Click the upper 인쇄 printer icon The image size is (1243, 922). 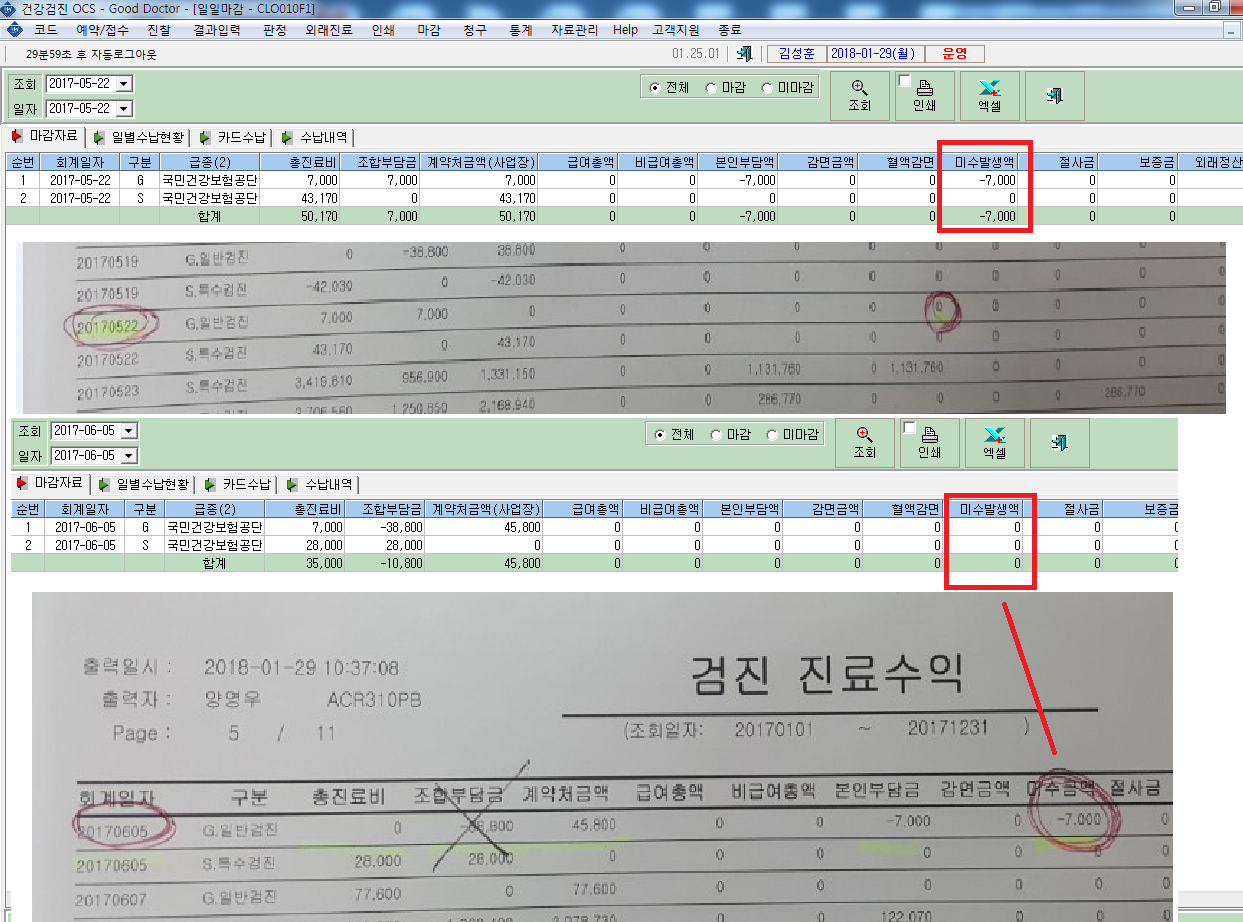pyautogui.click(x=924, y=96)
